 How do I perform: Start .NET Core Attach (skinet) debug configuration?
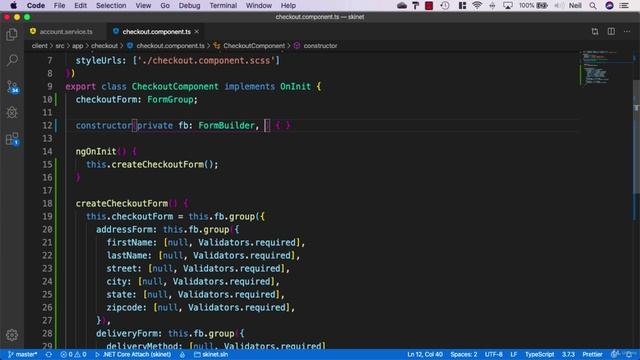click(x=133, y=354)
